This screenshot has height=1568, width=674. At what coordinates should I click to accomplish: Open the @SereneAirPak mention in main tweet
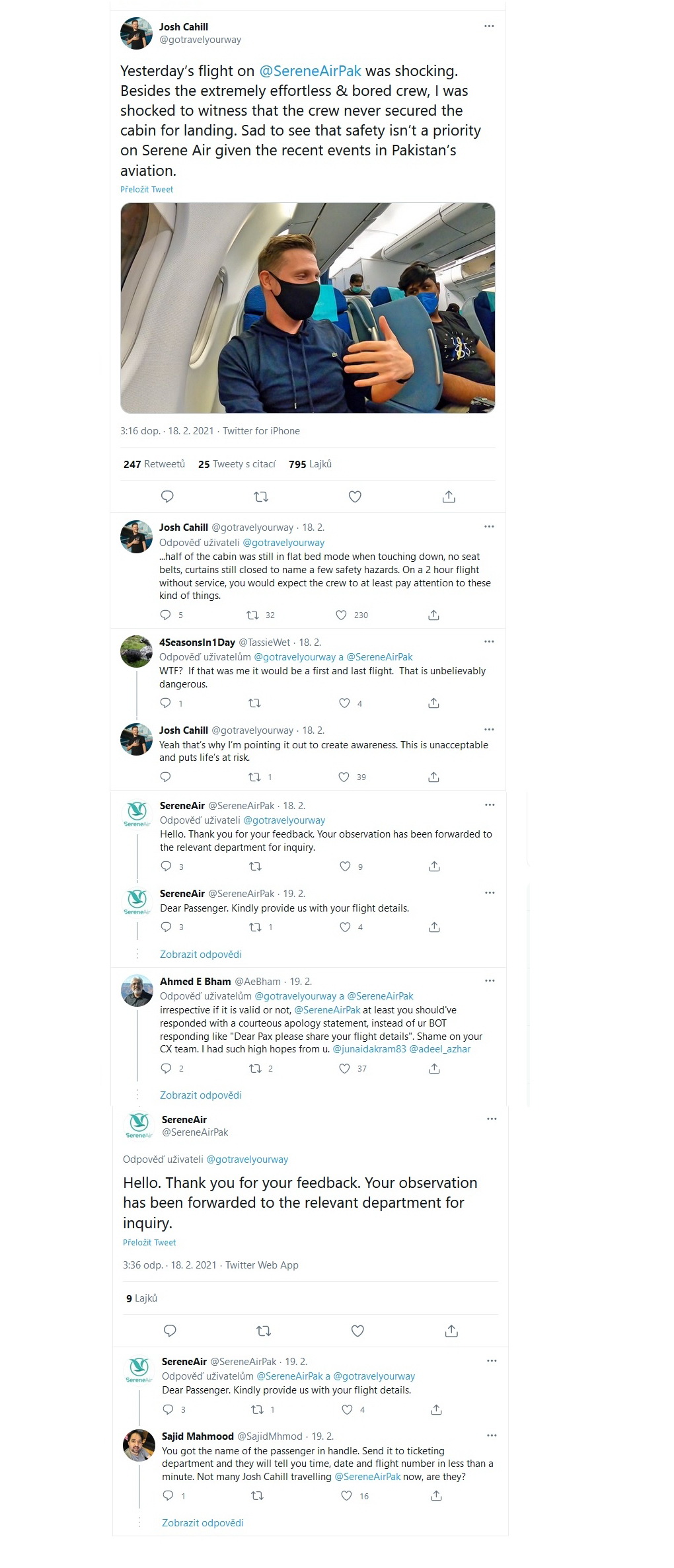pos(311,71)
